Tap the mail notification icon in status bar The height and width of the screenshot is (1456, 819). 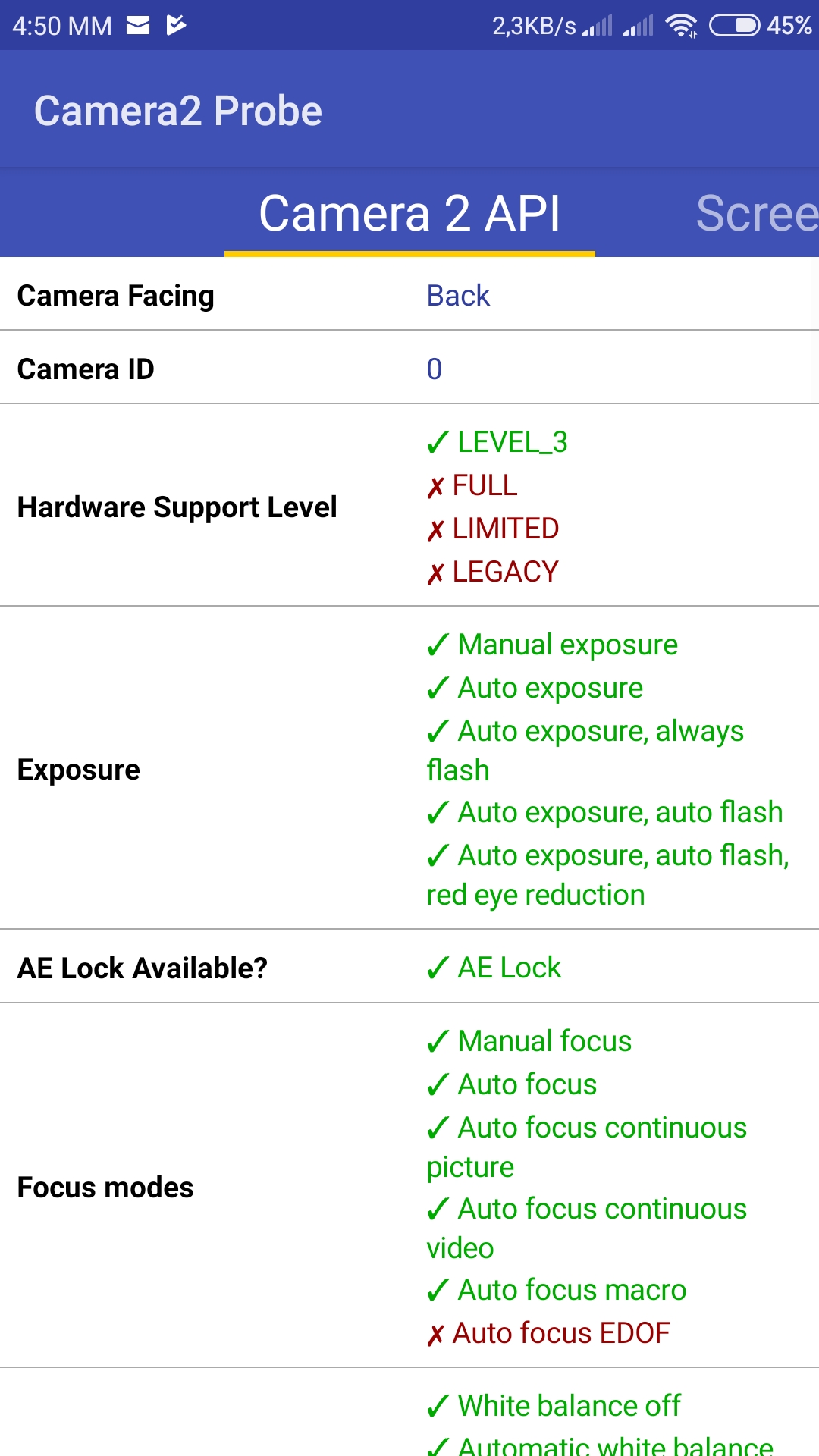[x=138, y=26]
